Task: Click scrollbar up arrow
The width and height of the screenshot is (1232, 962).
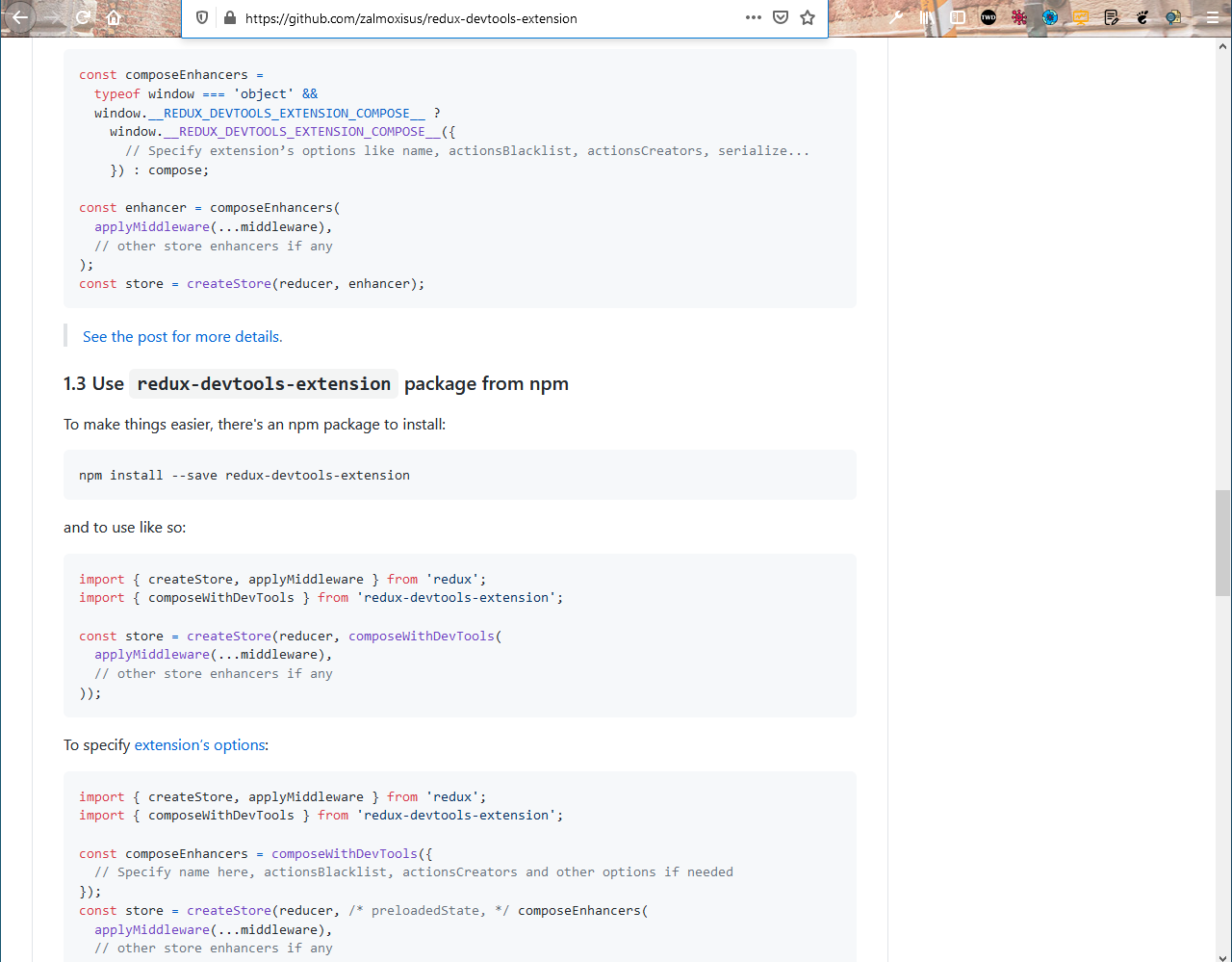Action: (1222, 45)
